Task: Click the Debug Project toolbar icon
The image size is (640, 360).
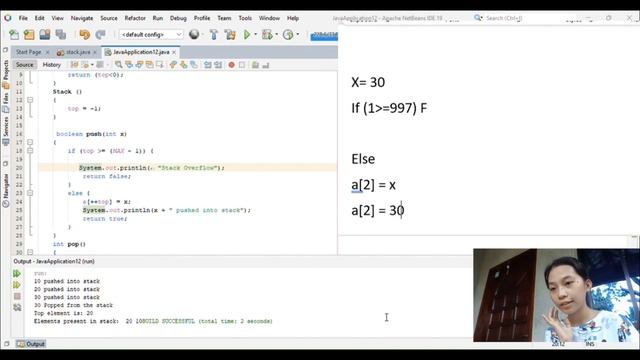Action: point(267,35)
